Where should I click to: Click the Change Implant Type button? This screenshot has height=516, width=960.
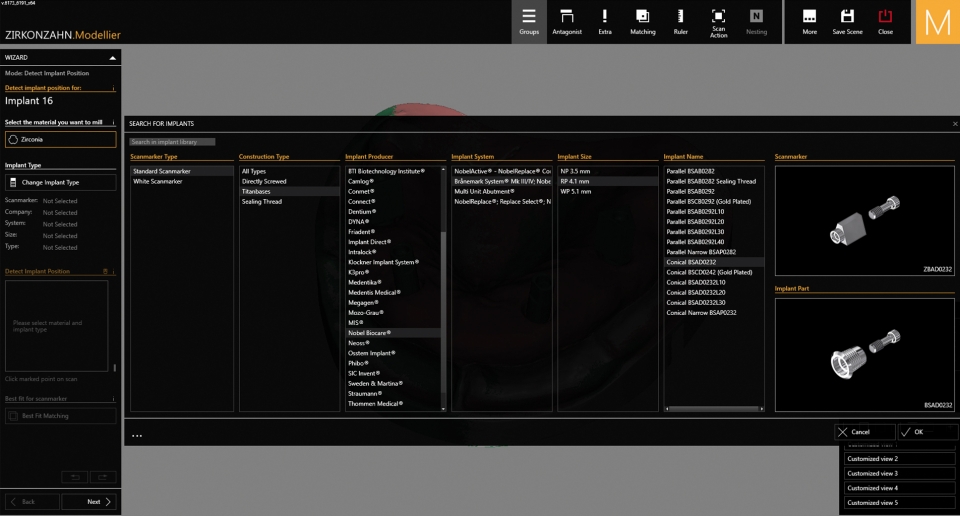pos(60,182)
